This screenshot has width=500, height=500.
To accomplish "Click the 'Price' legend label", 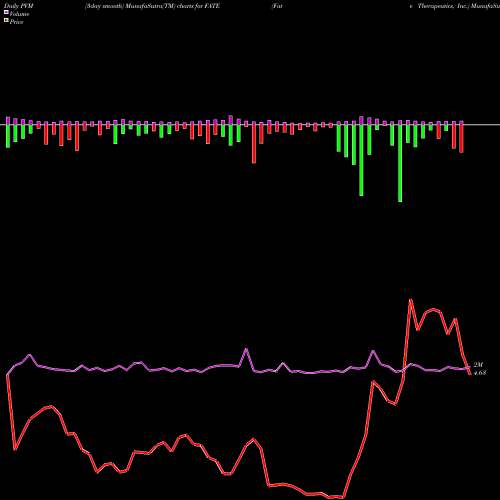I will click(x=16, y=22).
